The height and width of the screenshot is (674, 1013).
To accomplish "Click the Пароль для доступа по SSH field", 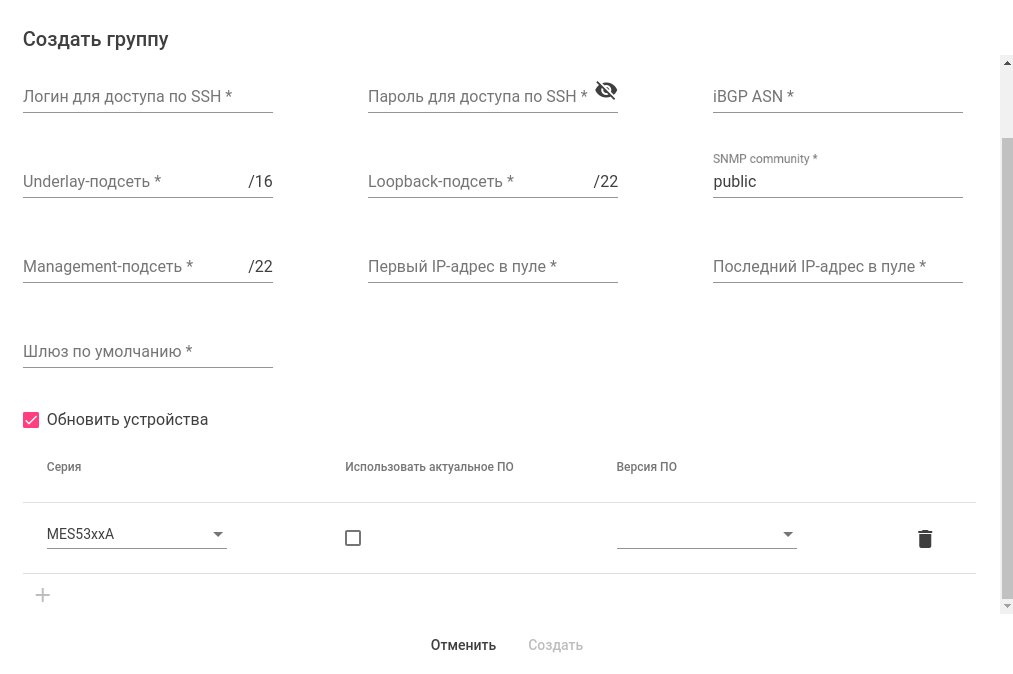I will click(478, 97).
